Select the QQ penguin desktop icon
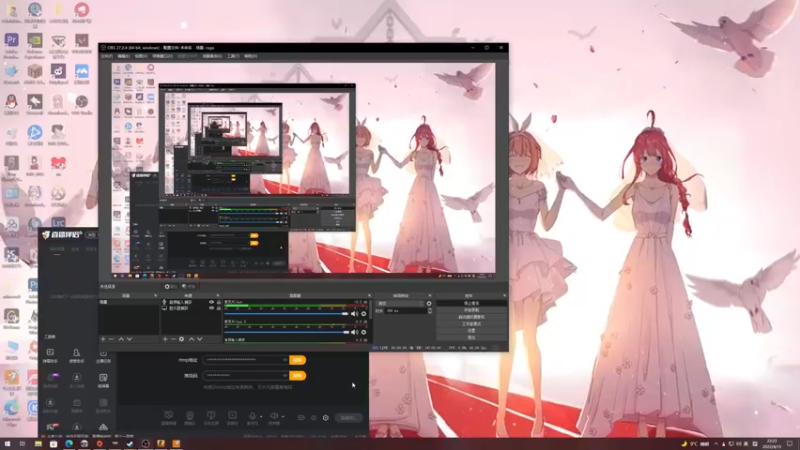 pyautogui.click(x=11, y=102)
